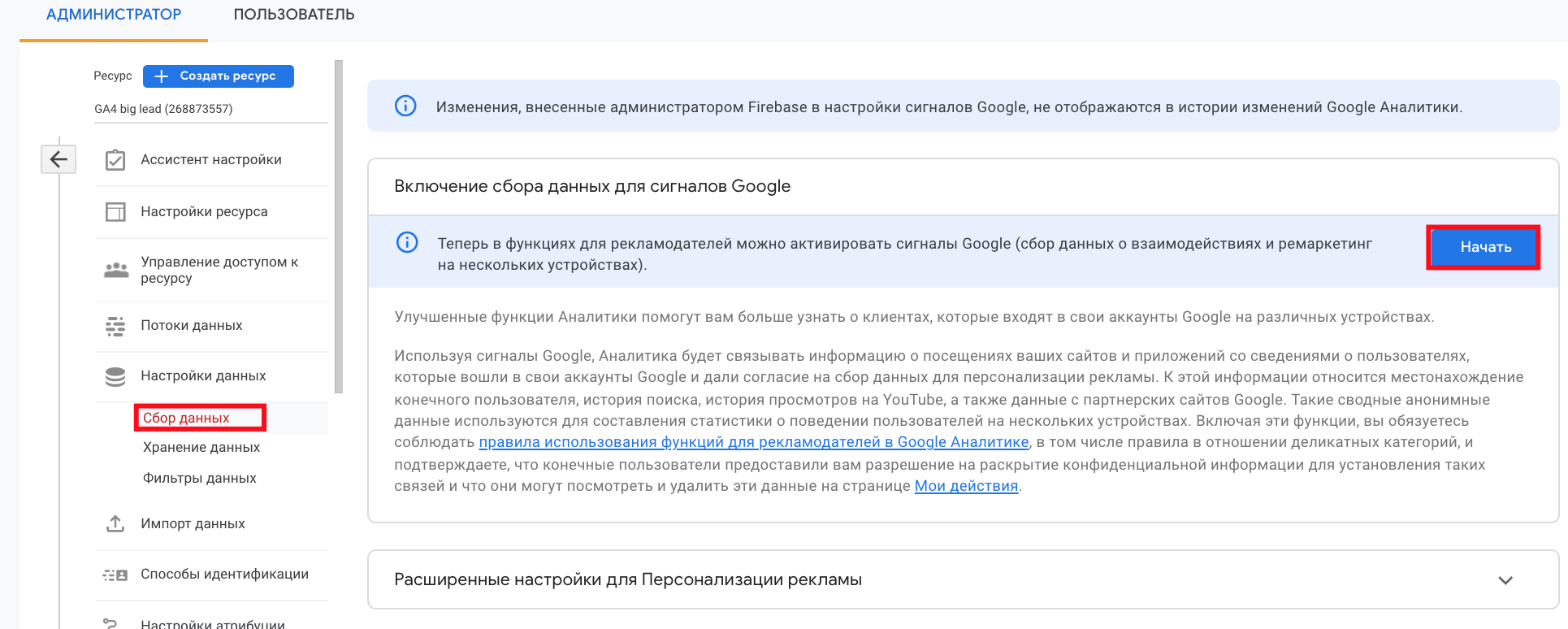Click the Создать ресурс button
Image resolution: width=1568 pixels, height=629 pixels.
pyautogui.click(x=219, y=76)
